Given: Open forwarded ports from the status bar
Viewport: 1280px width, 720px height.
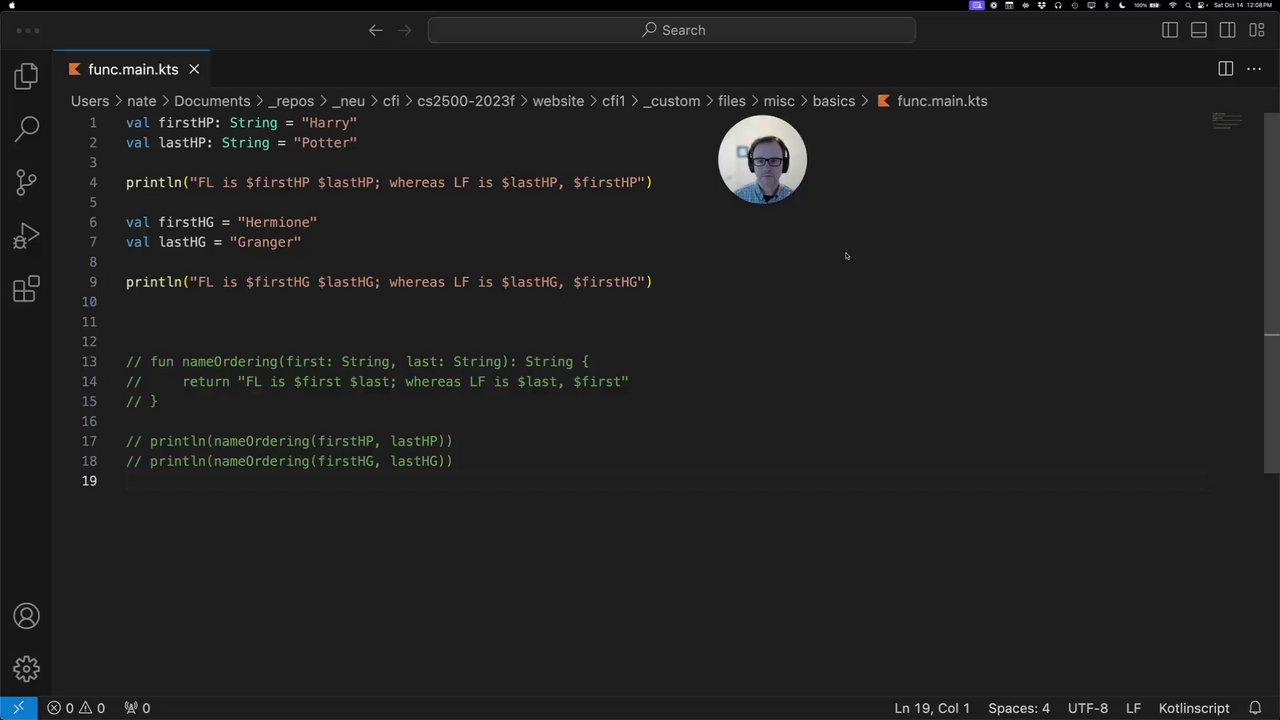Looking at the screenshot, I should (137, 708).
